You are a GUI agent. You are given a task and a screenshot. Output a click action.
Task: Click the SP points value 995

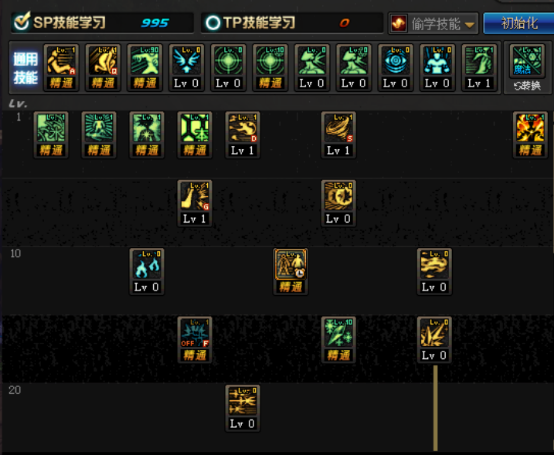155,23
